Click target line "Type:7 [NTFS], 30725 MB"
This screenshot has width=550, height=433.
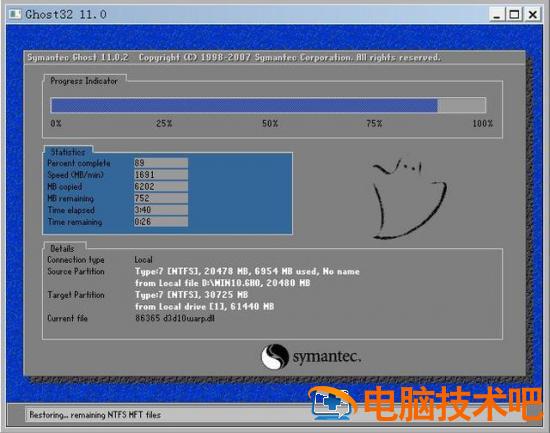(x=192, y=295)
